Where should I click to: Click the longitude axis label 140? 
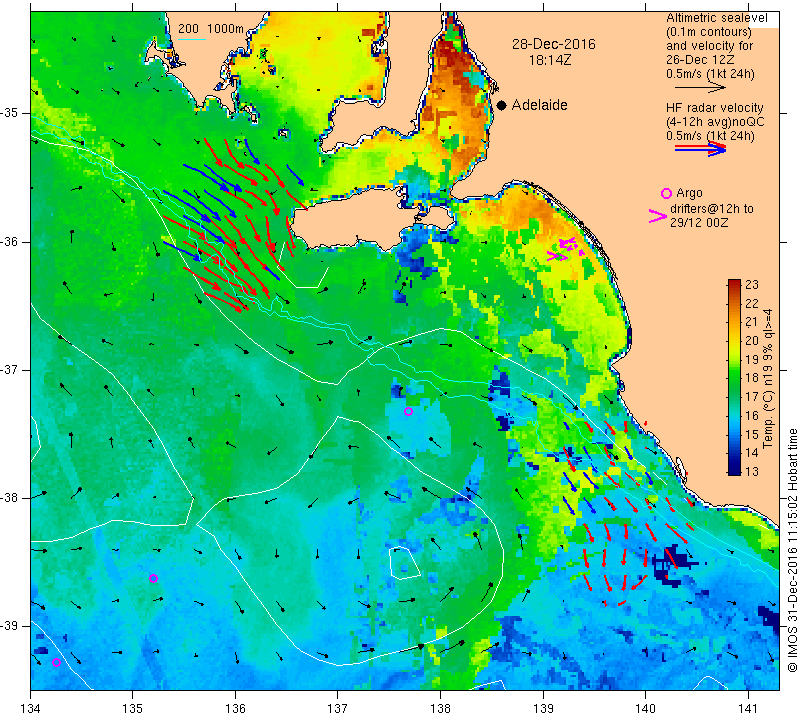click(x=645, y=708)
